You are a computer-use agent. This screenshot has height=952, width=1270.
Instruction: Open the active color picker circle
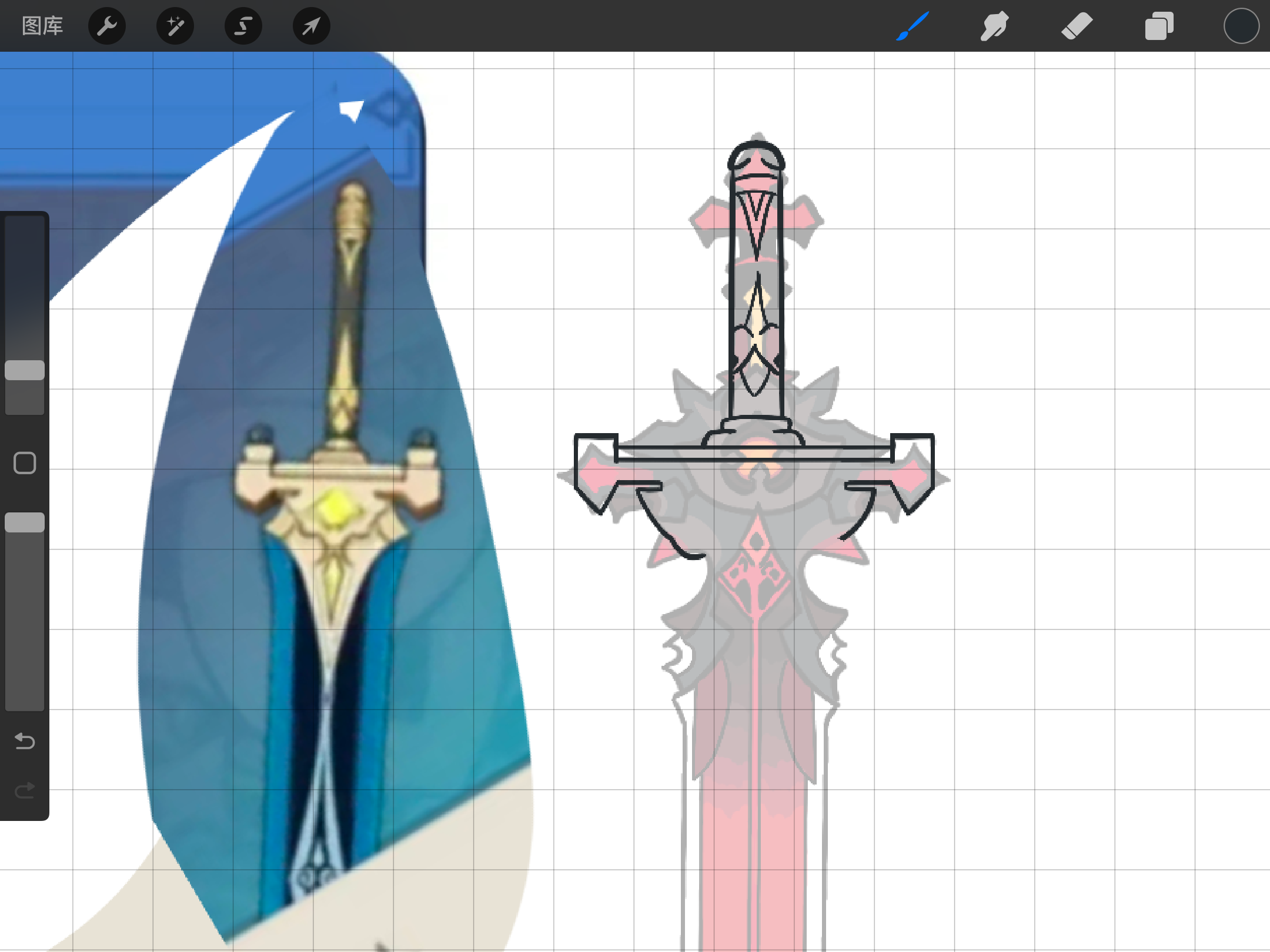coord(1241,26)
